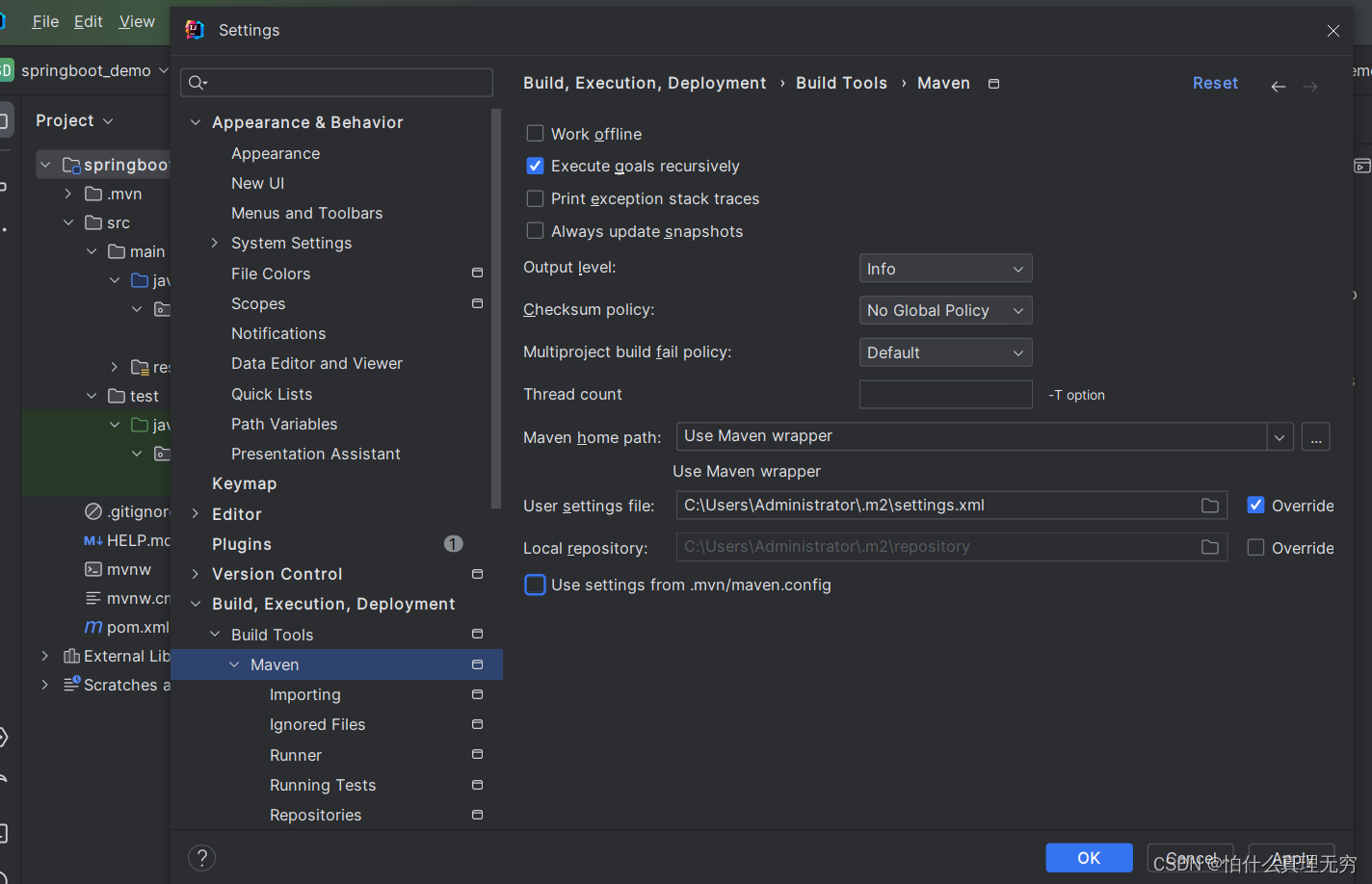Click the settings search input field
The height and width of the screenshot is (884, 1372).
pyautogui.click(x=336, y=83)
